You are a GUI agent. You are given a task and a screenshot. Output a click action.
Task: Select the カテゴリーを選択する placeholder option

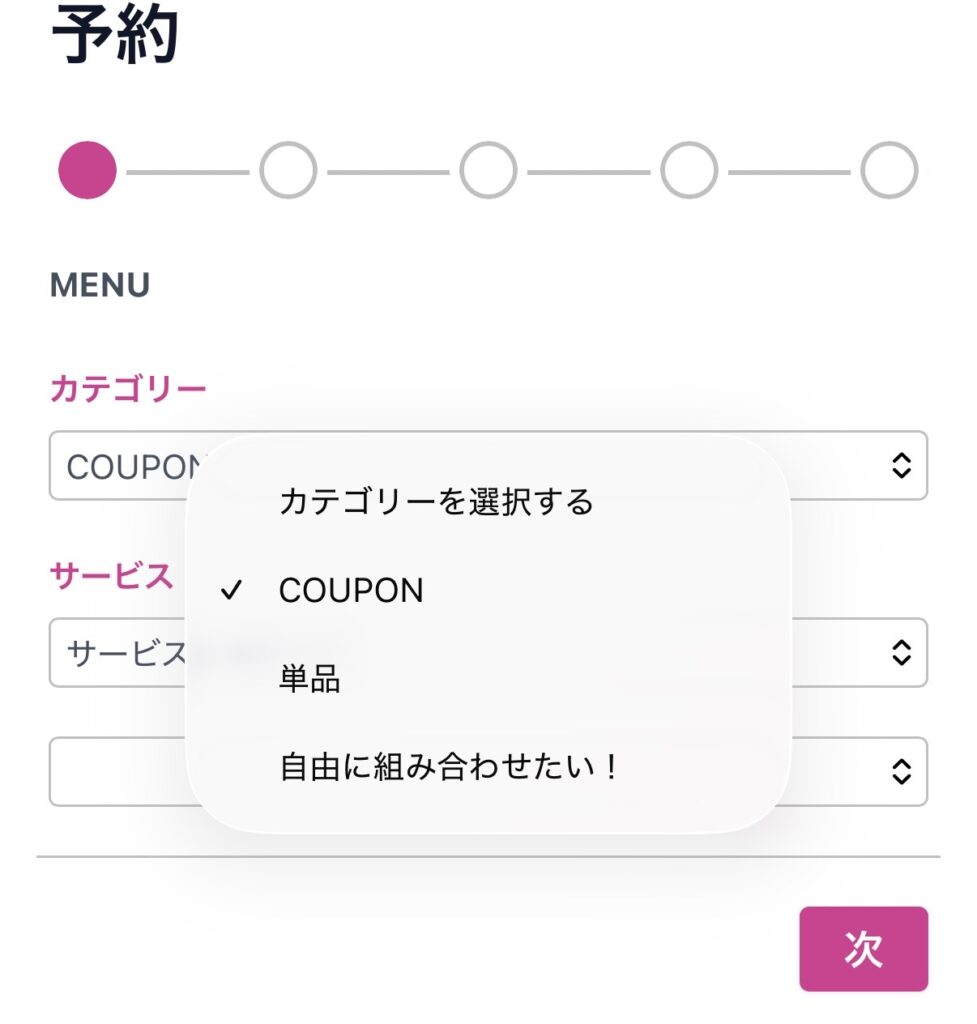pyautogui.click(x=436, y=501)
